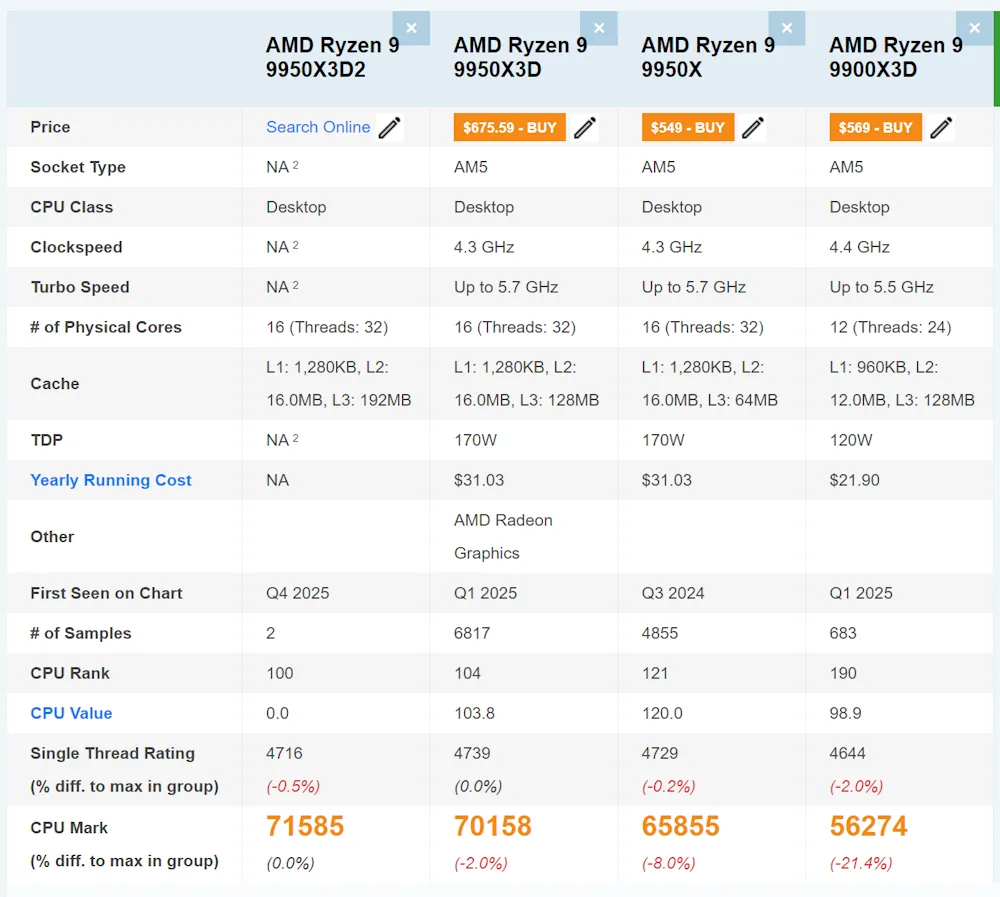
Task: Click the CPU Mark score 56274
Action: pos(868,826)
